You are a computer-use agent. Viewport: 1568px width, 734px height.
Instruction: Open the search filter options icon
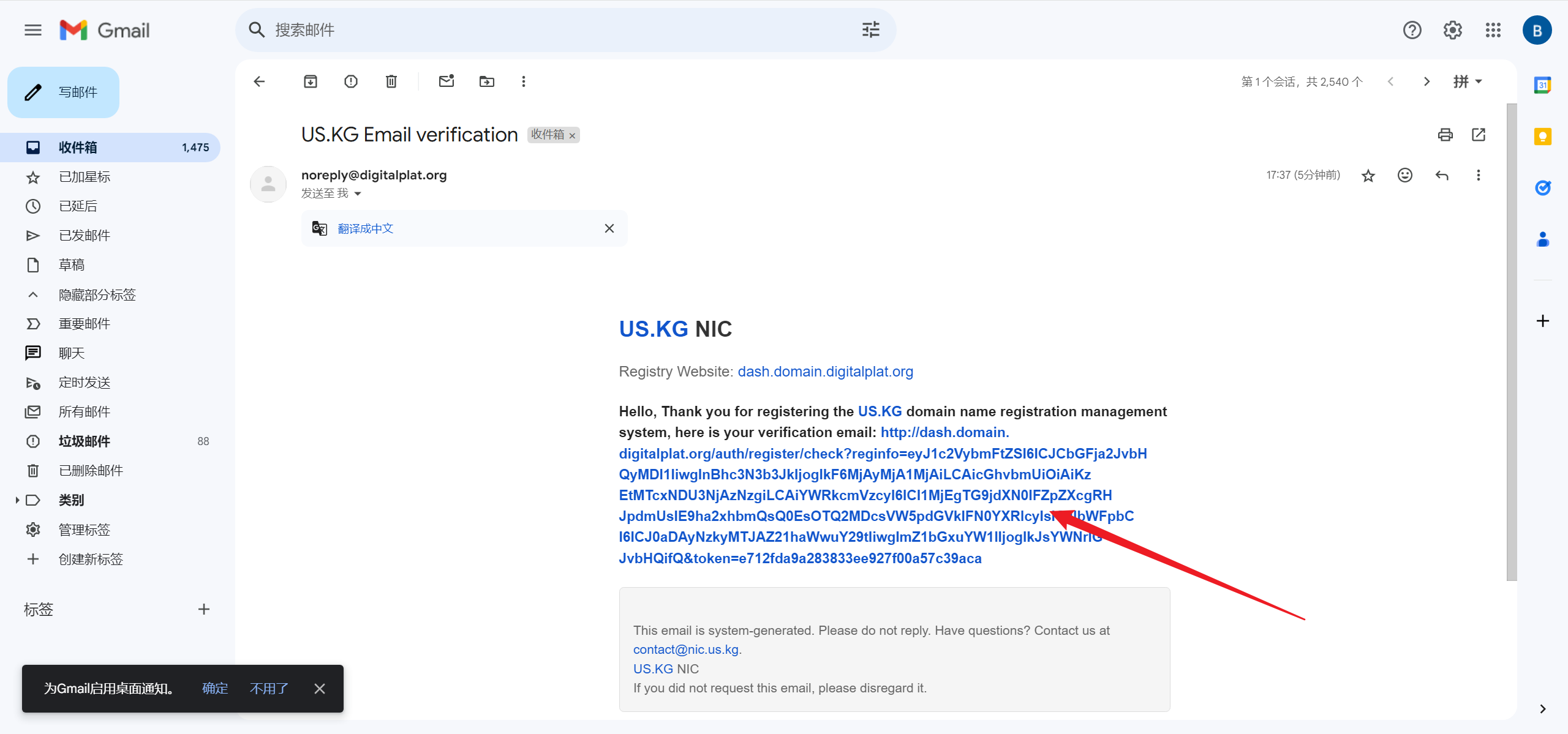click(x=870, y=30)
